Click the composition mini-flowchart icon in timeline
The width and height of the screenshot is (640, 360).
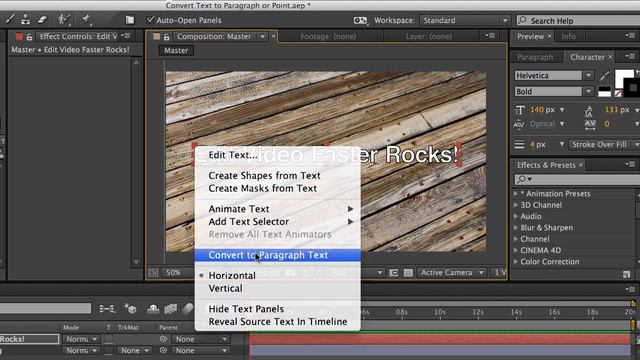pyautogui.click(x=107, y=309)
